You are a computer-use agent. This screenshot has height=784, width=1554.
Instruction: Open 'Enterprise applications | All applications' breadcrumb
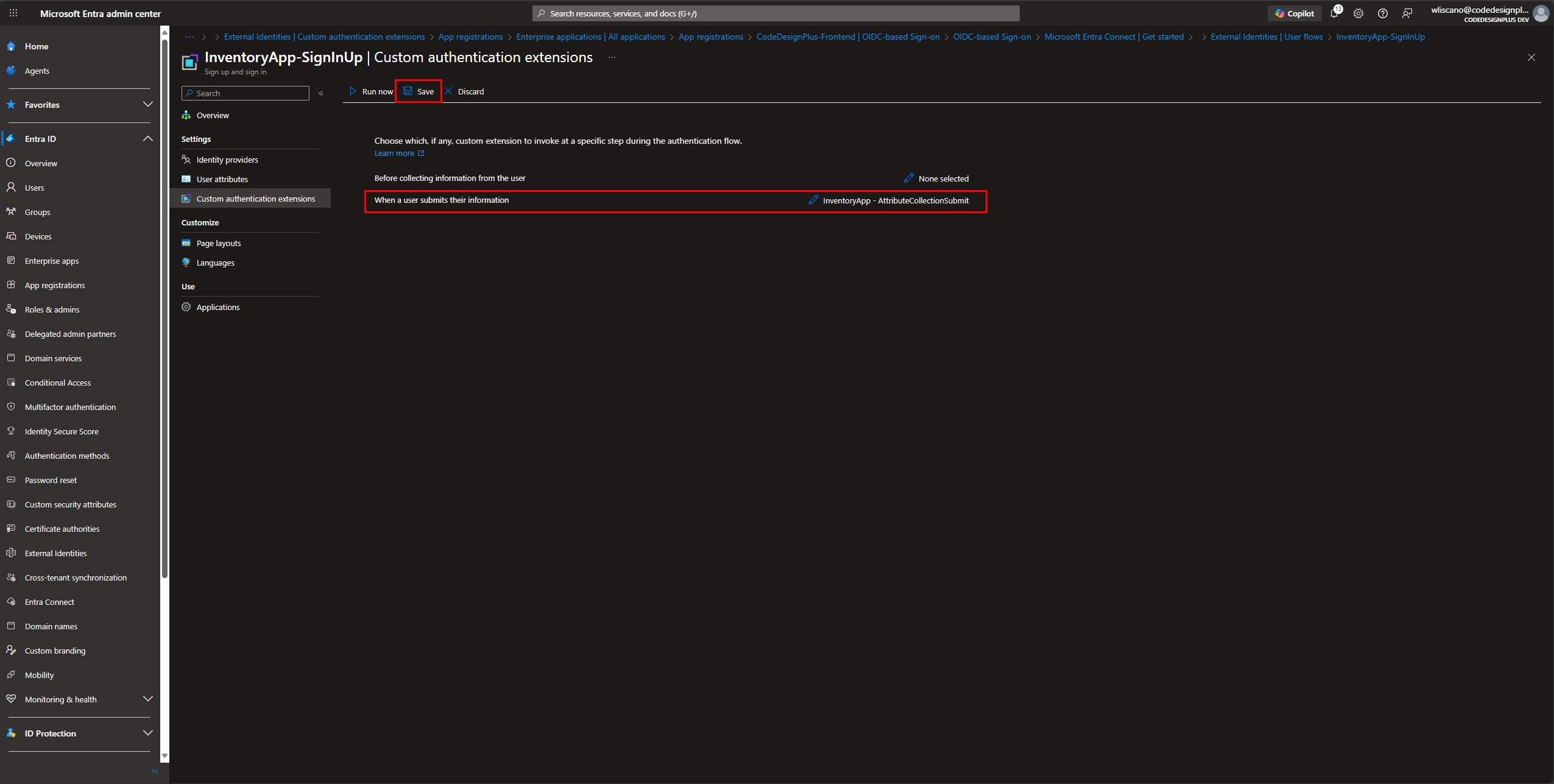click(590, 37)
